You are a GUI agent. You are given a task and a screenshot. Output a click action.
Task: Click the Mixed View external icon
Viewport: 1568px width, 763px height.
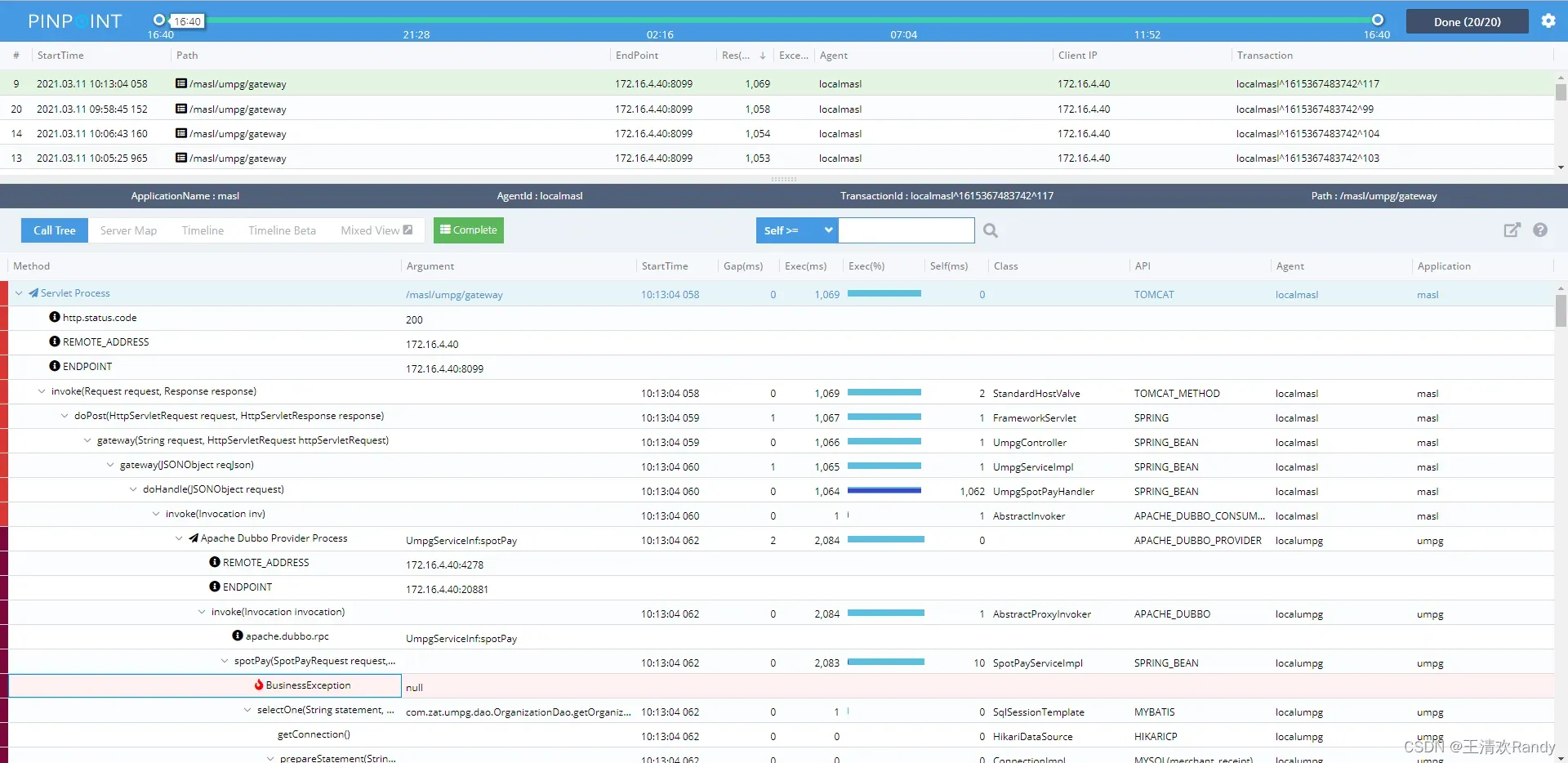408,230
